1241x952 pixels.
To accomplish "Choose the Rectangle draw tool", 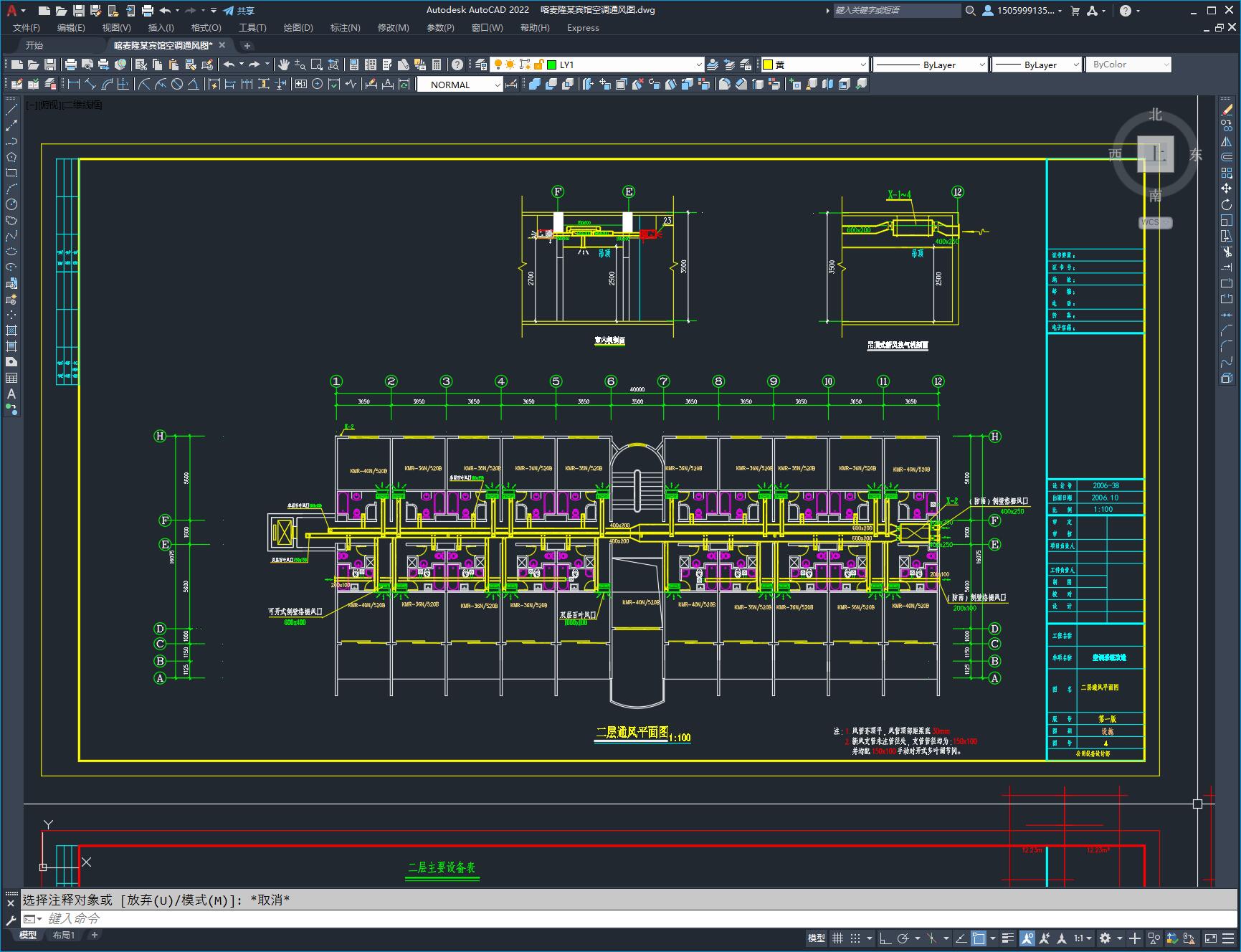I will point(11,173).
